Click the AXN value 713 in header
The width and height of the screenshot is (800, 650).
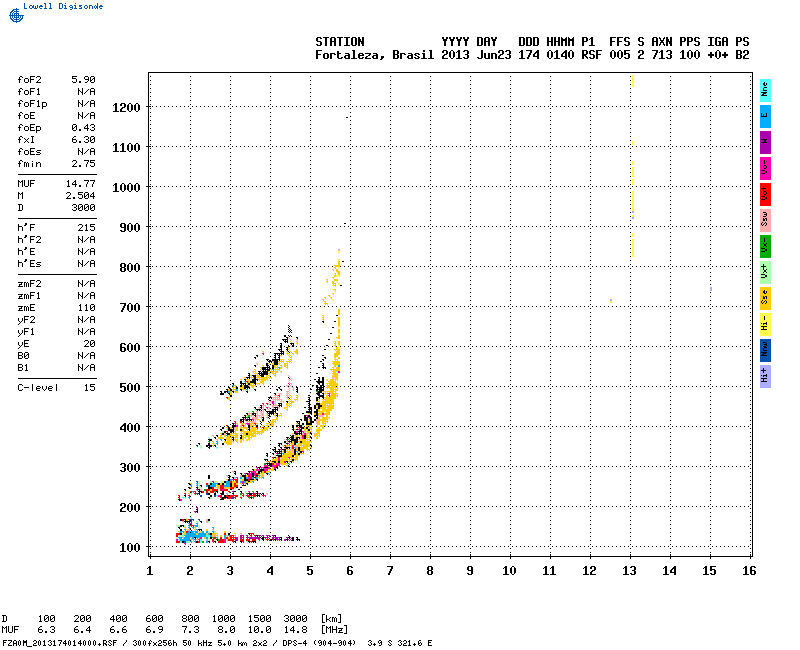tap(662, 55)
